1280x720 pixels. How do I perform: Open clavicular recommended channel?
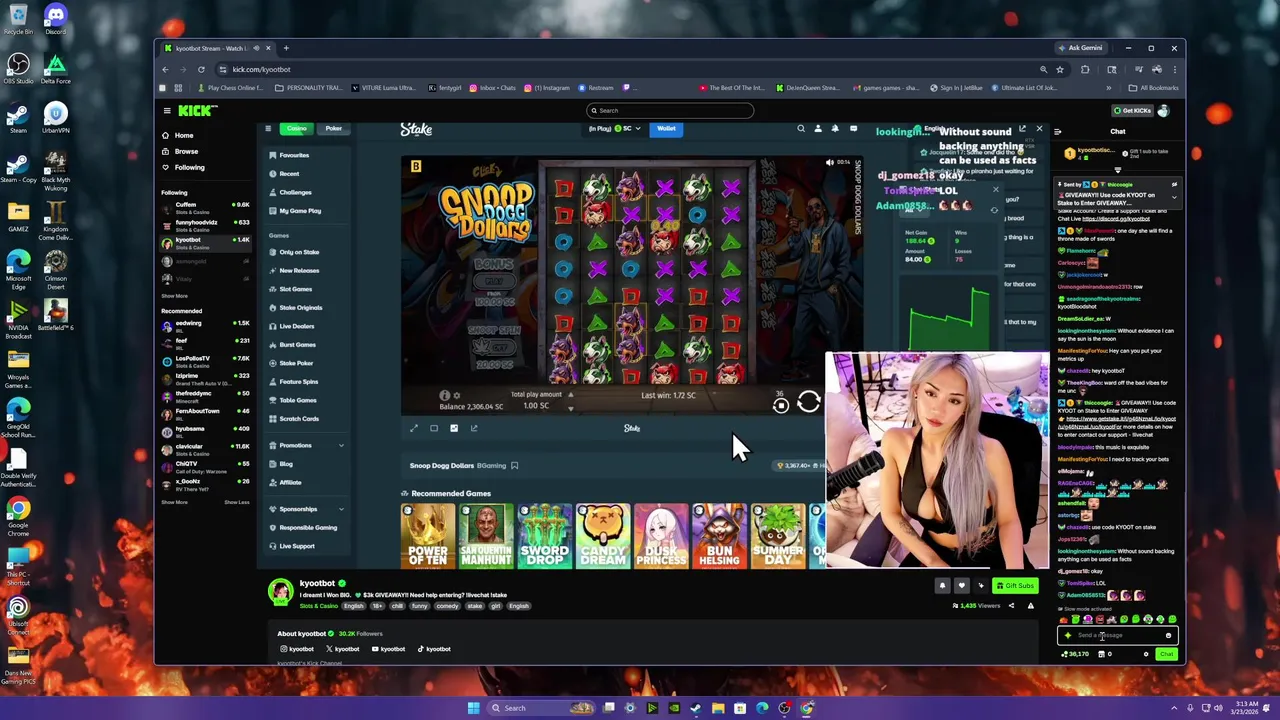coord(206,448)
